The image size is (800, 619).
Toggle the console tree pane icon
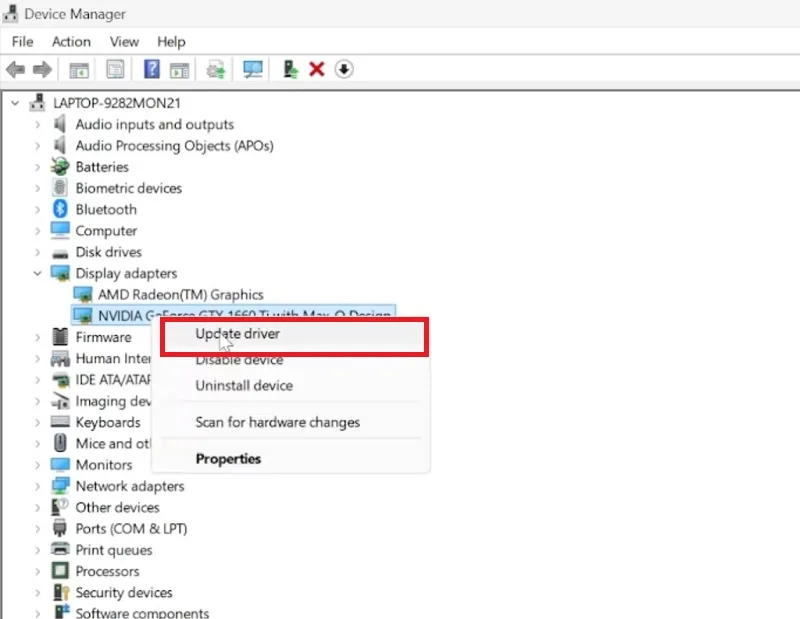point(79,69)
